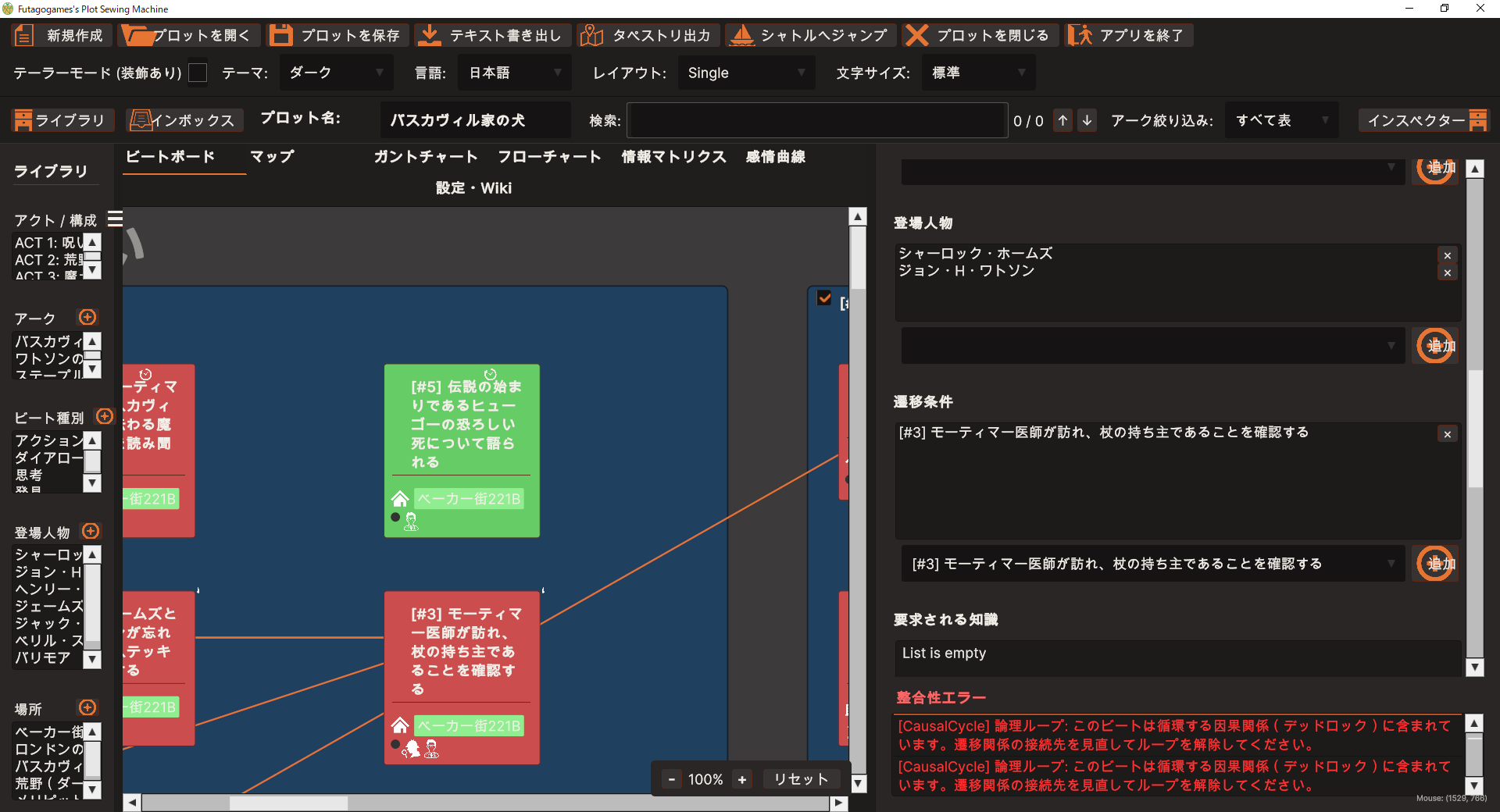The height and width of the screenshot is (812, 1500).
Task: Switch to the マップ tab
Action: click(272, 156)
